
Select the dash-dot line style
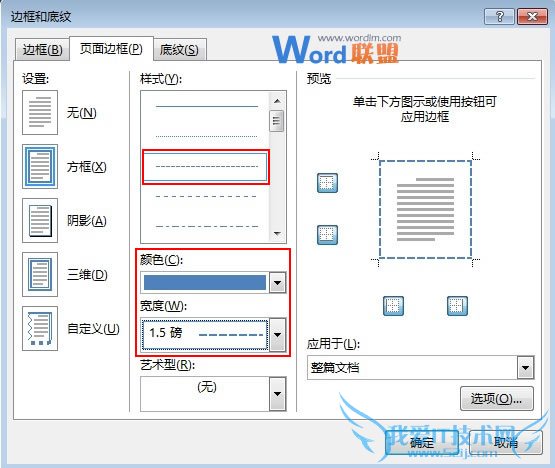(206, 226)
